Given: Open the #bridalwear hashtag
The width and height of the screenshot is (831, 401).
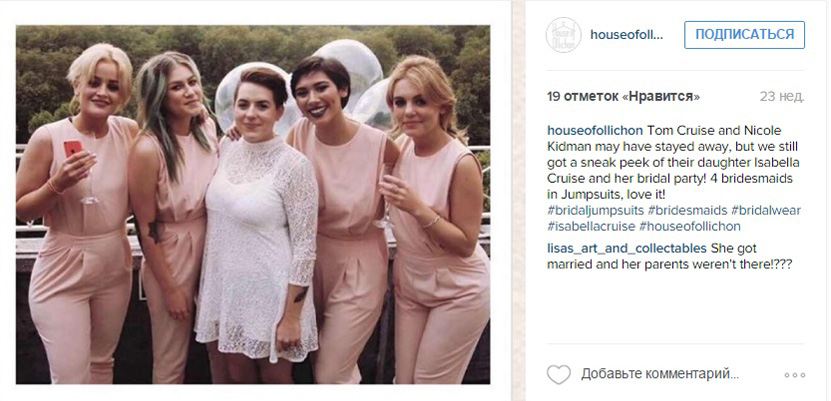Looking at the screenshot, I should point(766,211).
